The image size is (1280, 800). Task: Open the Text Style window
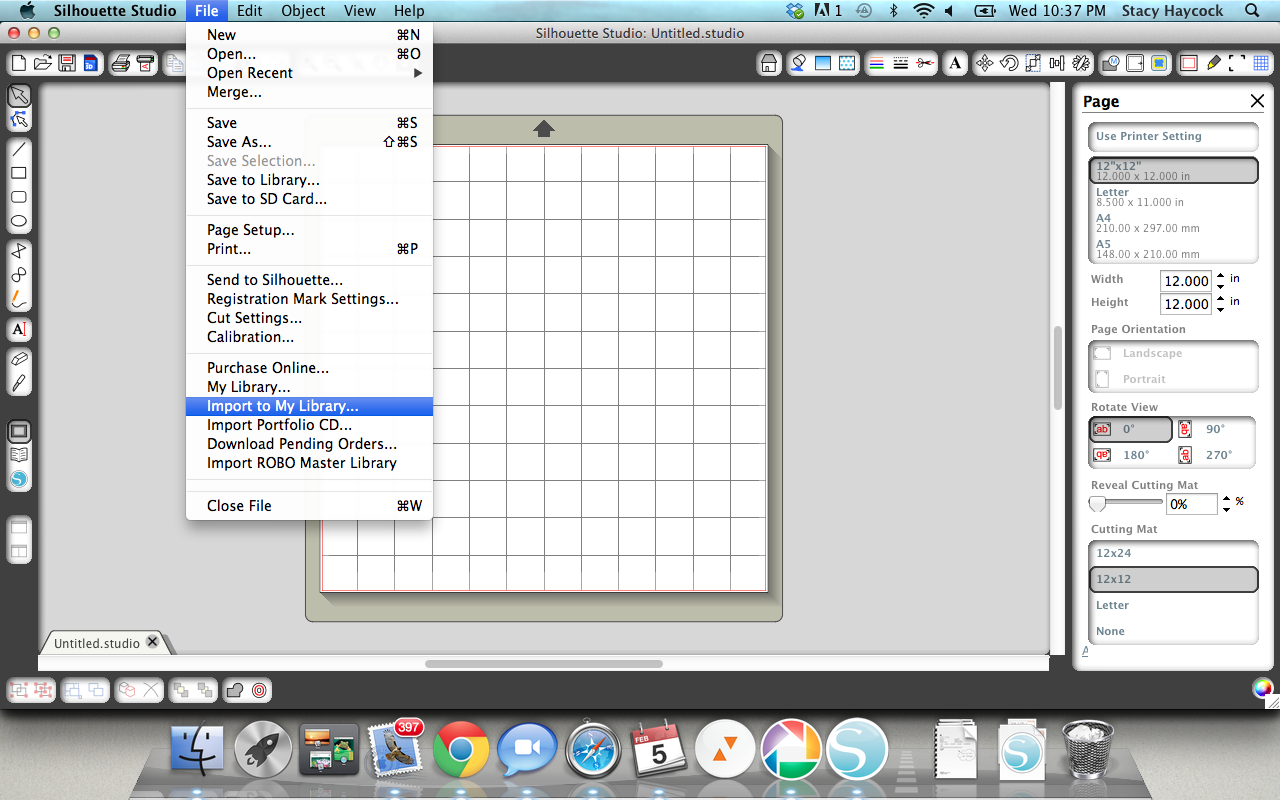coord(955,63)
